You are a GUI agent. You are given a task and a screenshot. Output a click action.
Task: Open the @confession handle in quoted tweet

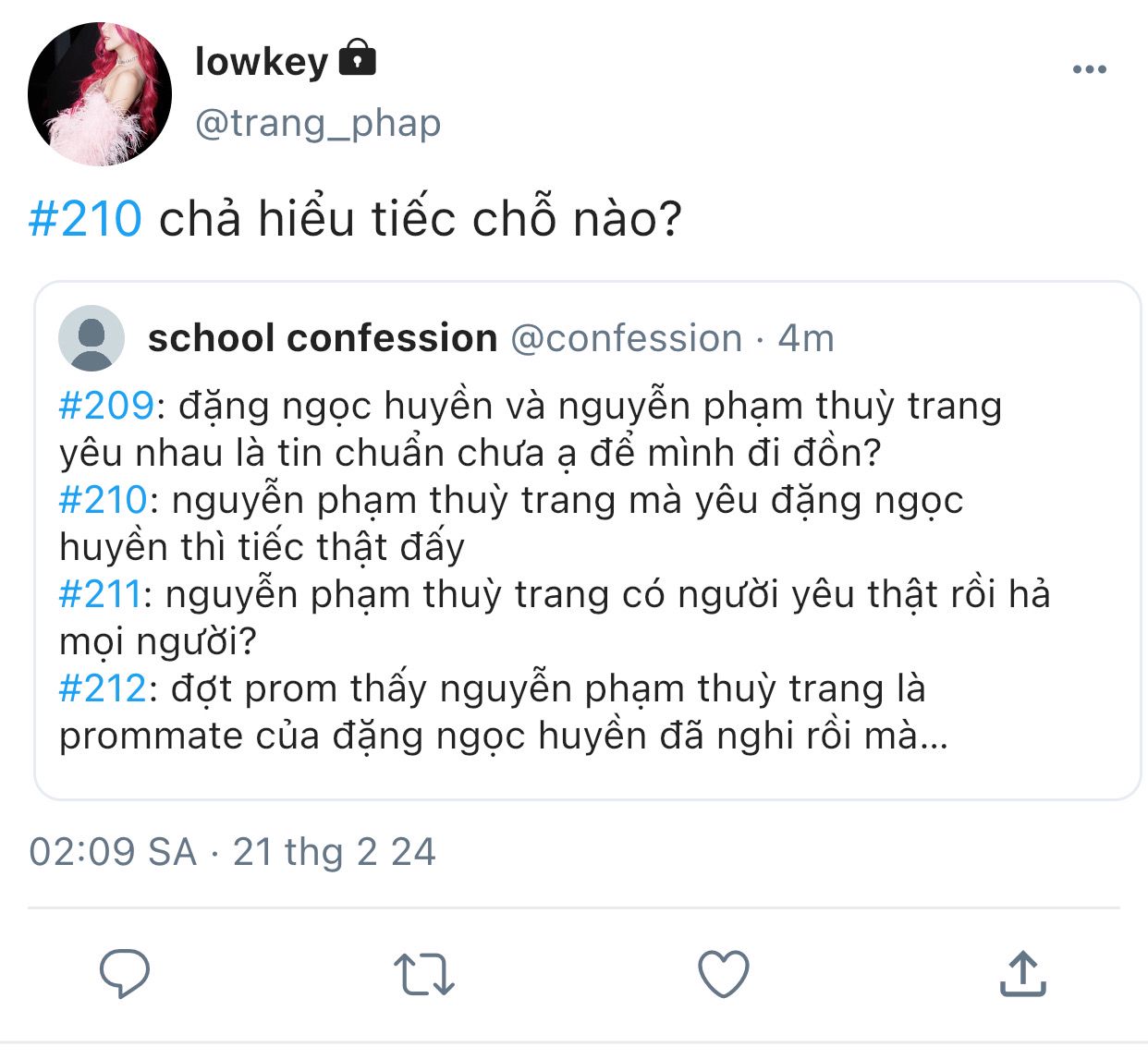tap(627, 338)
